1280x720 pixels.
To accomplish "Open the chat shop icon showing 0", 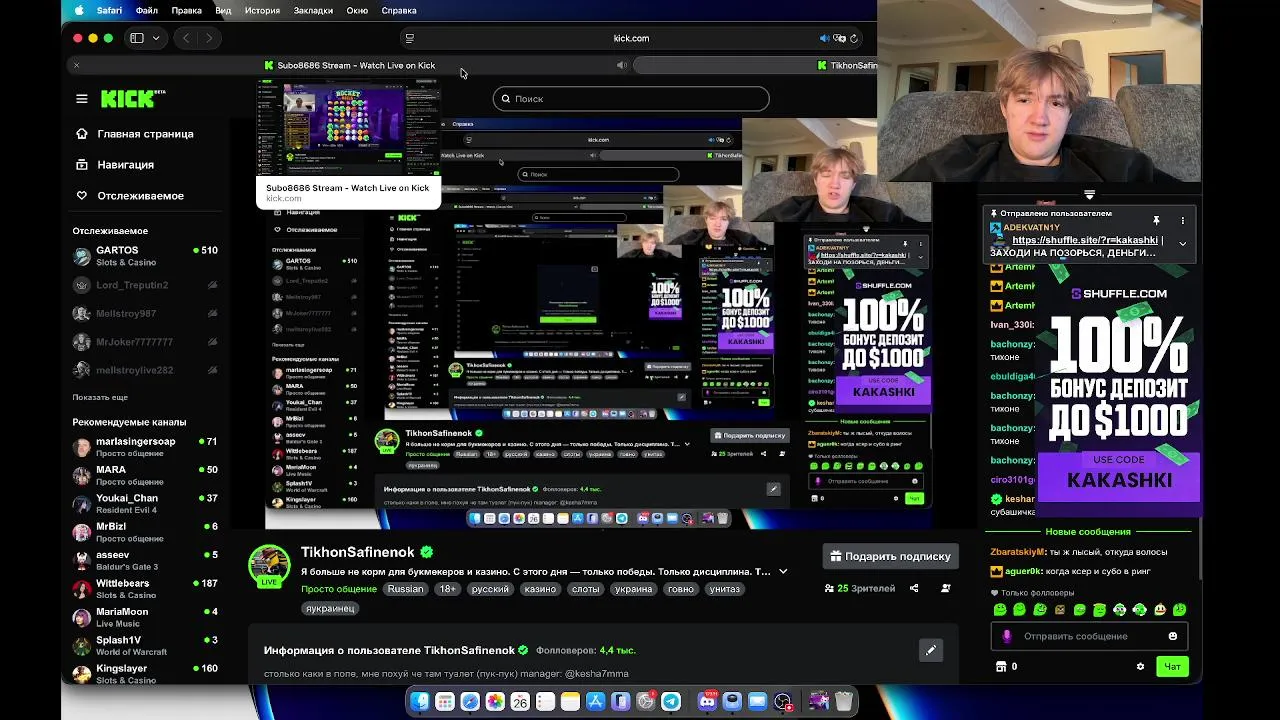I will point(1006,666).
